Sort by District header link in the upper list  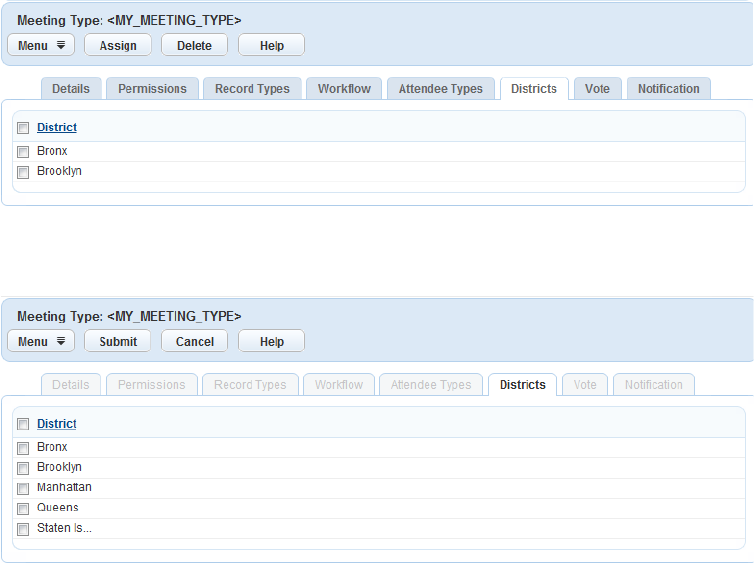point(57,127)
